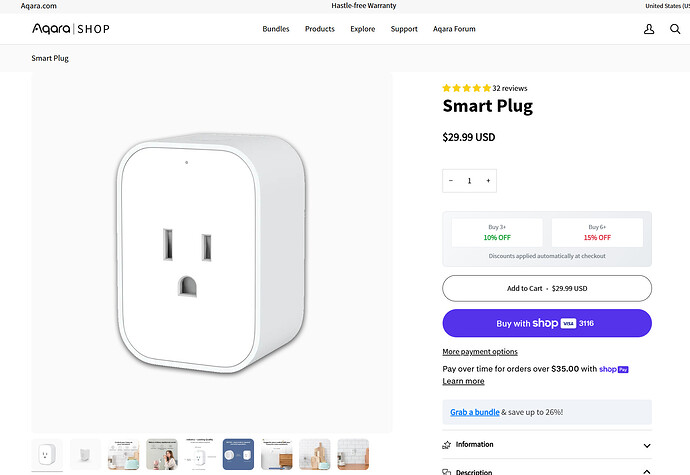This screenshot has width=690, height=475.
Task: Open the search magnifier icon
Action: coord(675,29)
